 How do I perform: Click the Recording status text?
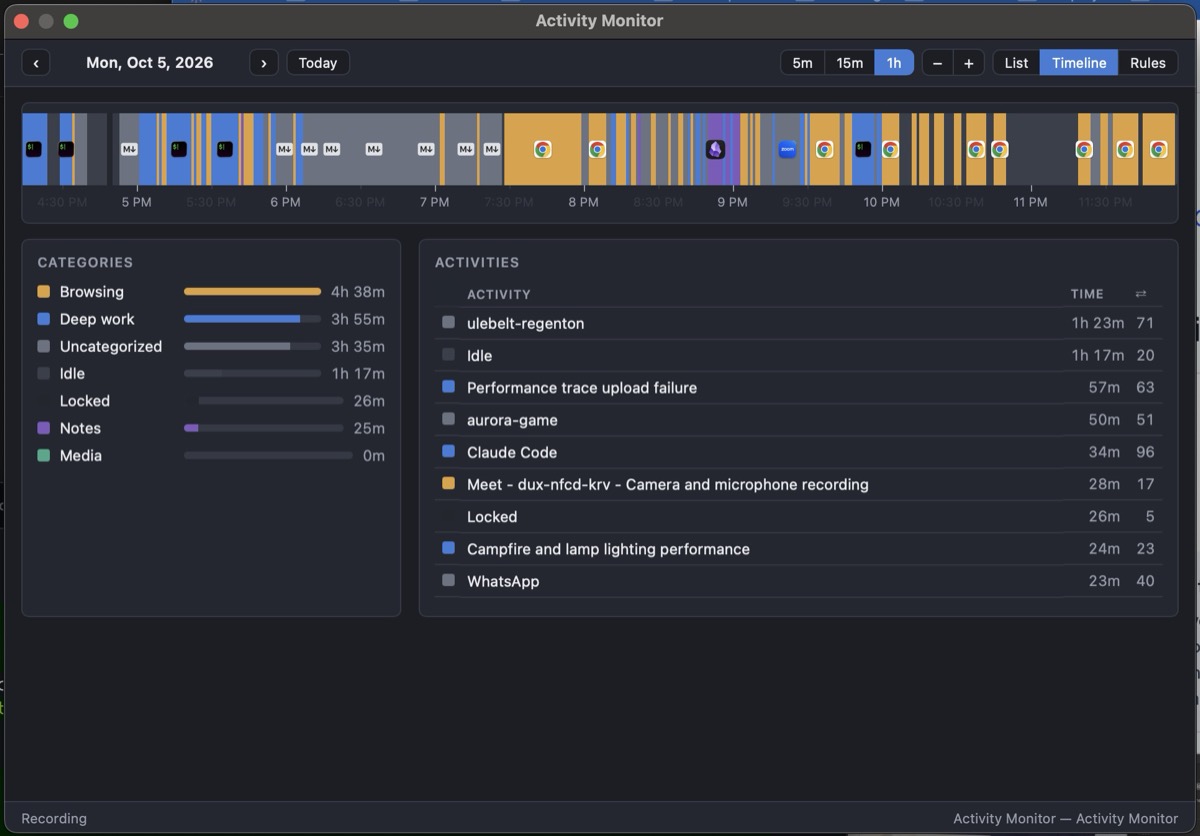coord(54,818)
